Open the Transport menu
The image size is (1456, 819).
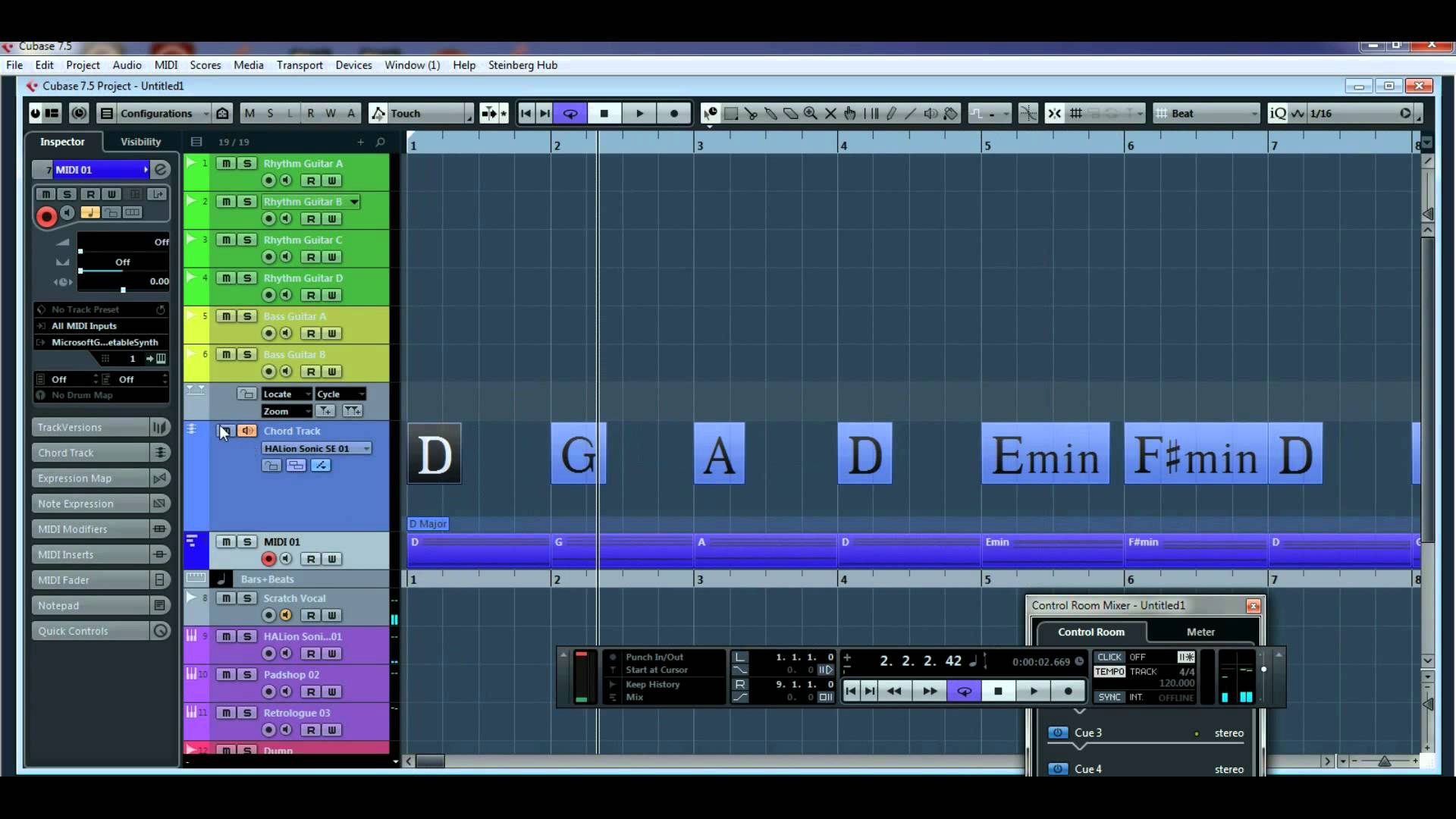[300, 65]
